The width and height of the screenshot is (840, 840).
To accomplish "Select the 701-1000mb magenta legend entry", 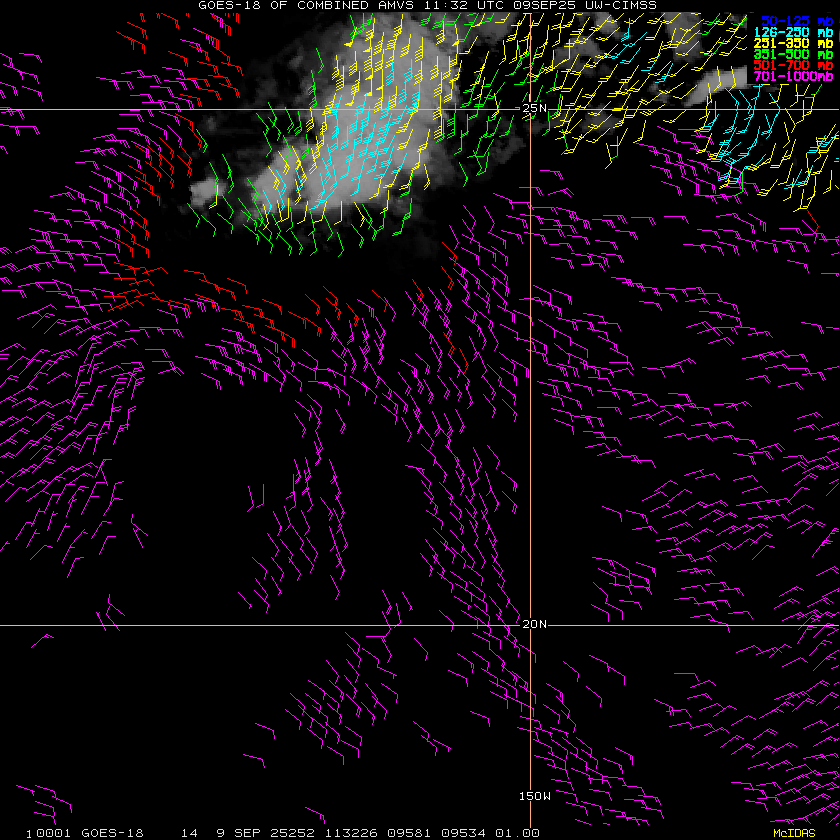I will click(x=793, y=76).
